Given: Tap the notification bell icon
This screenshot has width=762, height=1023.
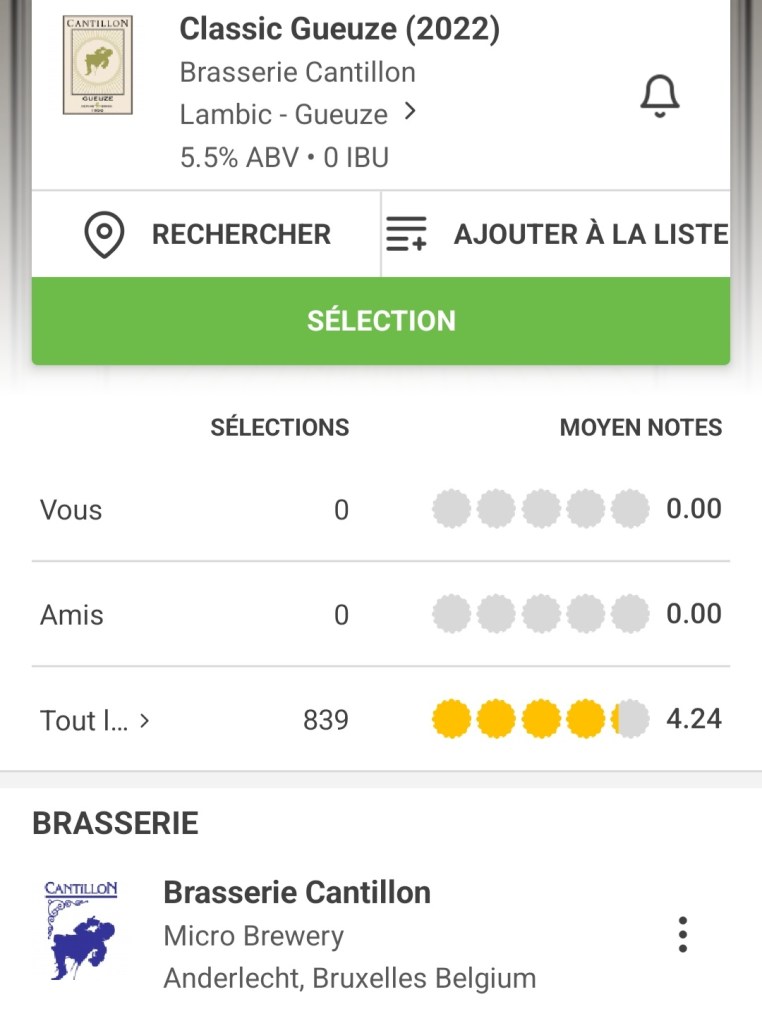Looking at the screenshot, I should point(659,96).
